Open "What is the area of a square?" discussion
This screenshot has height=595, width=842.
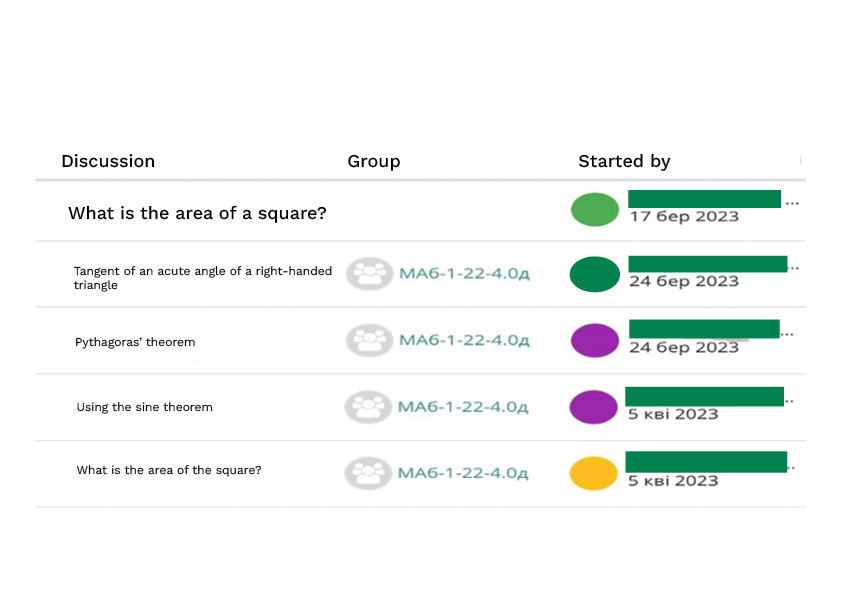tap(197, 213)
